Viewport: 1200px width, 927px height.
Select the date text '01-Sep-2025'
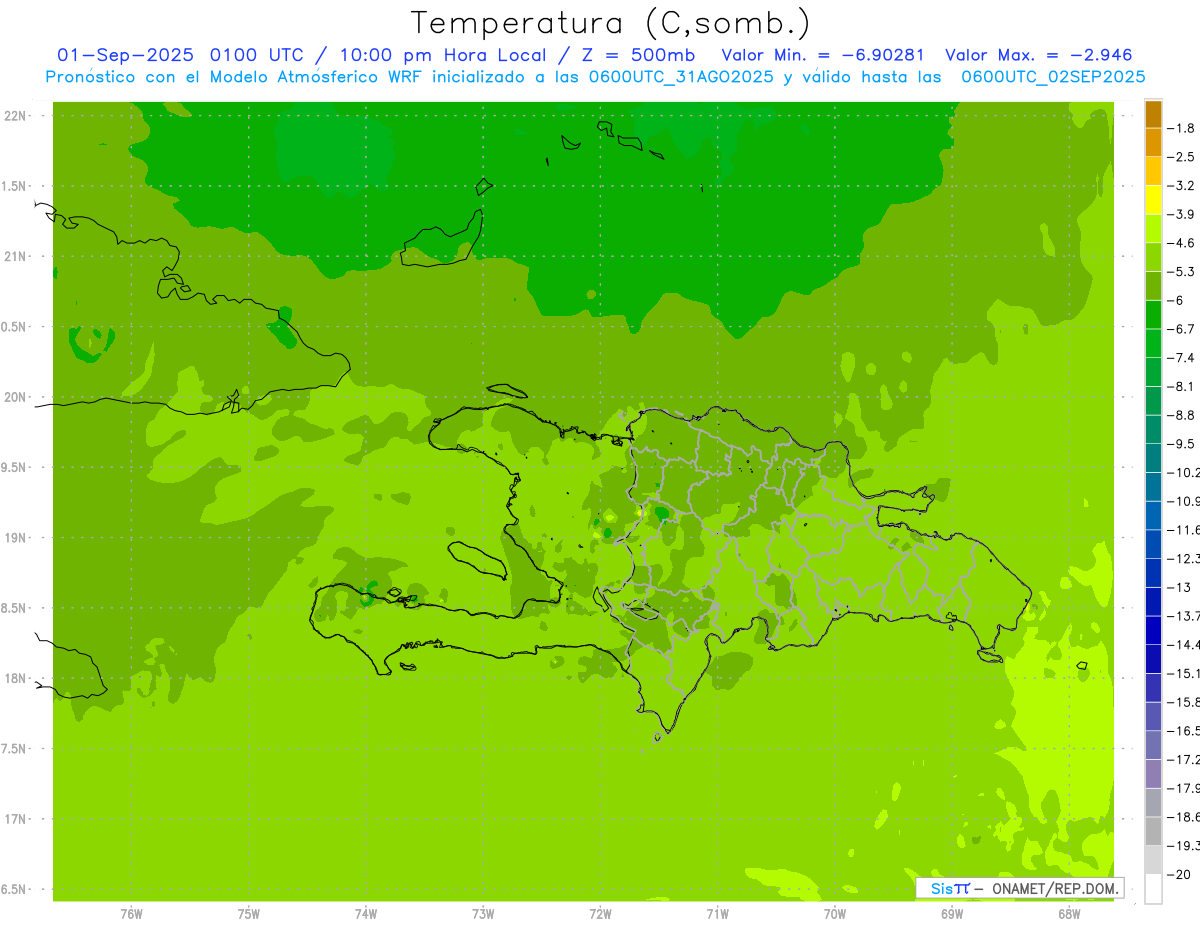(127, 55)
